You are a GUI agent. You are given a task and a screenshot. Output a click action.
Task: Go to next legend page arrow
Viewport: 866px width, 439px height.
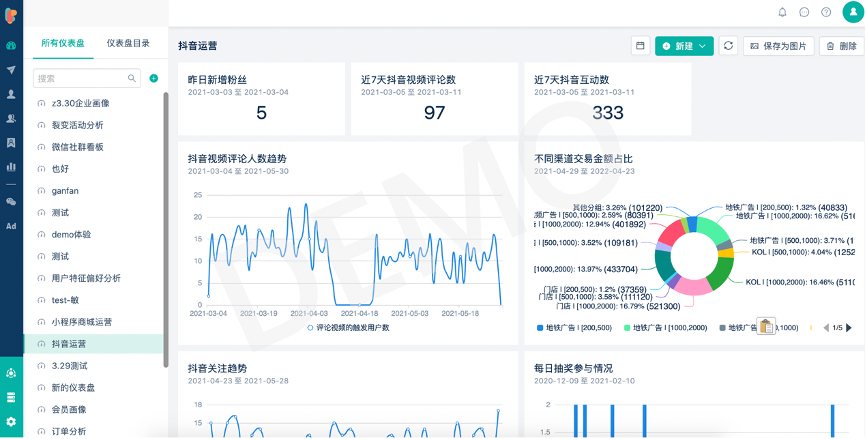[849, 327]
